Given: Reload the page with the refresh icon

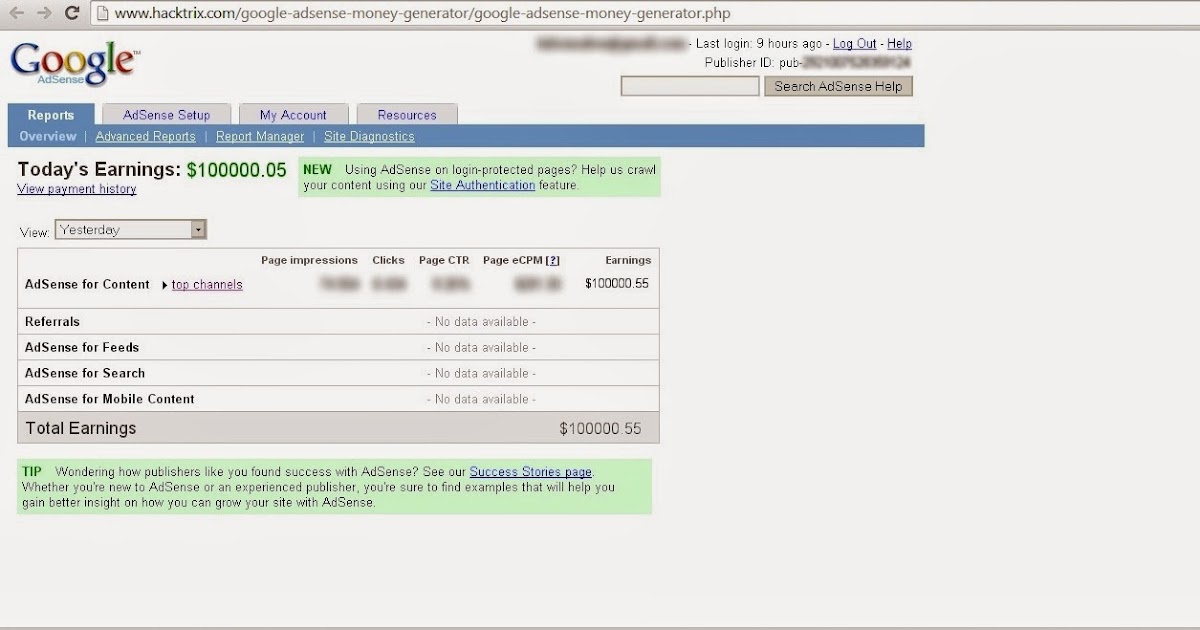Looking at the screenshot, I should (x=71, y=13).
